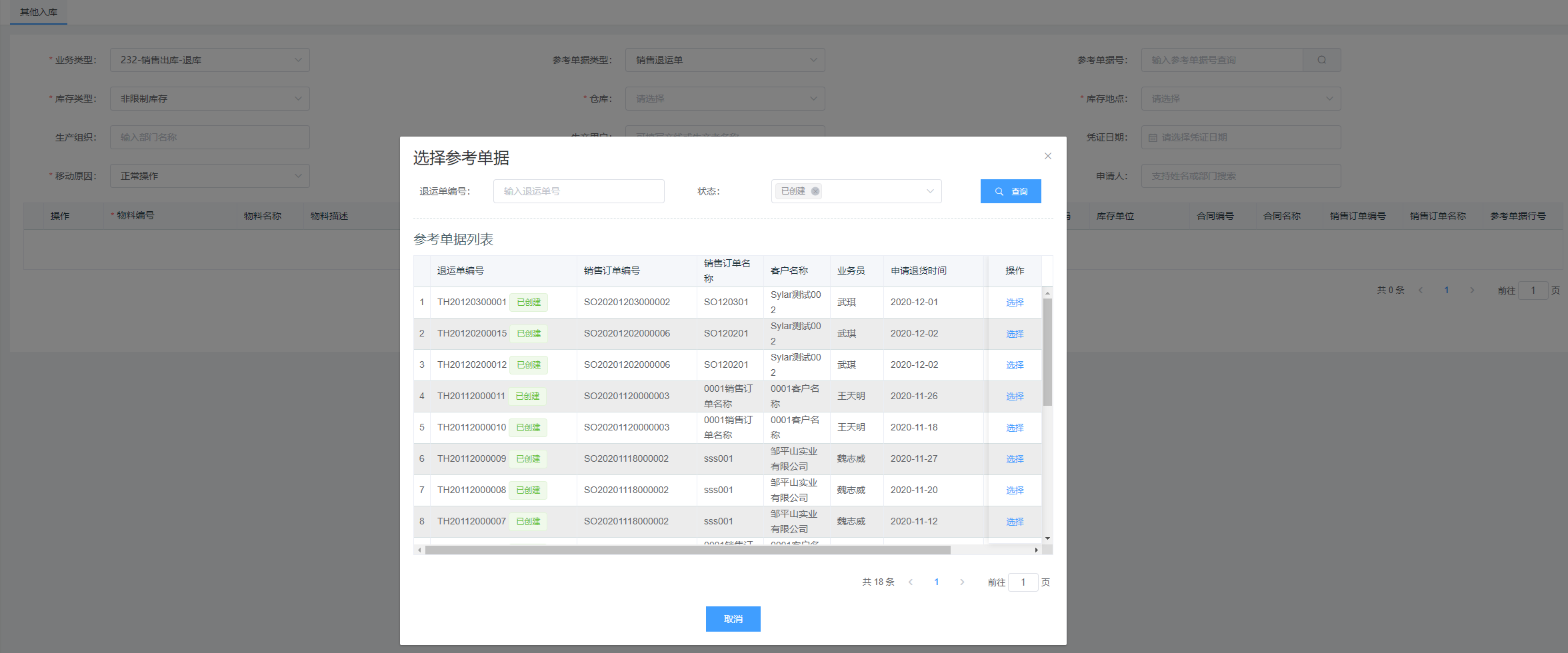Go to previous page in dialog pagination

coord(911,582)
